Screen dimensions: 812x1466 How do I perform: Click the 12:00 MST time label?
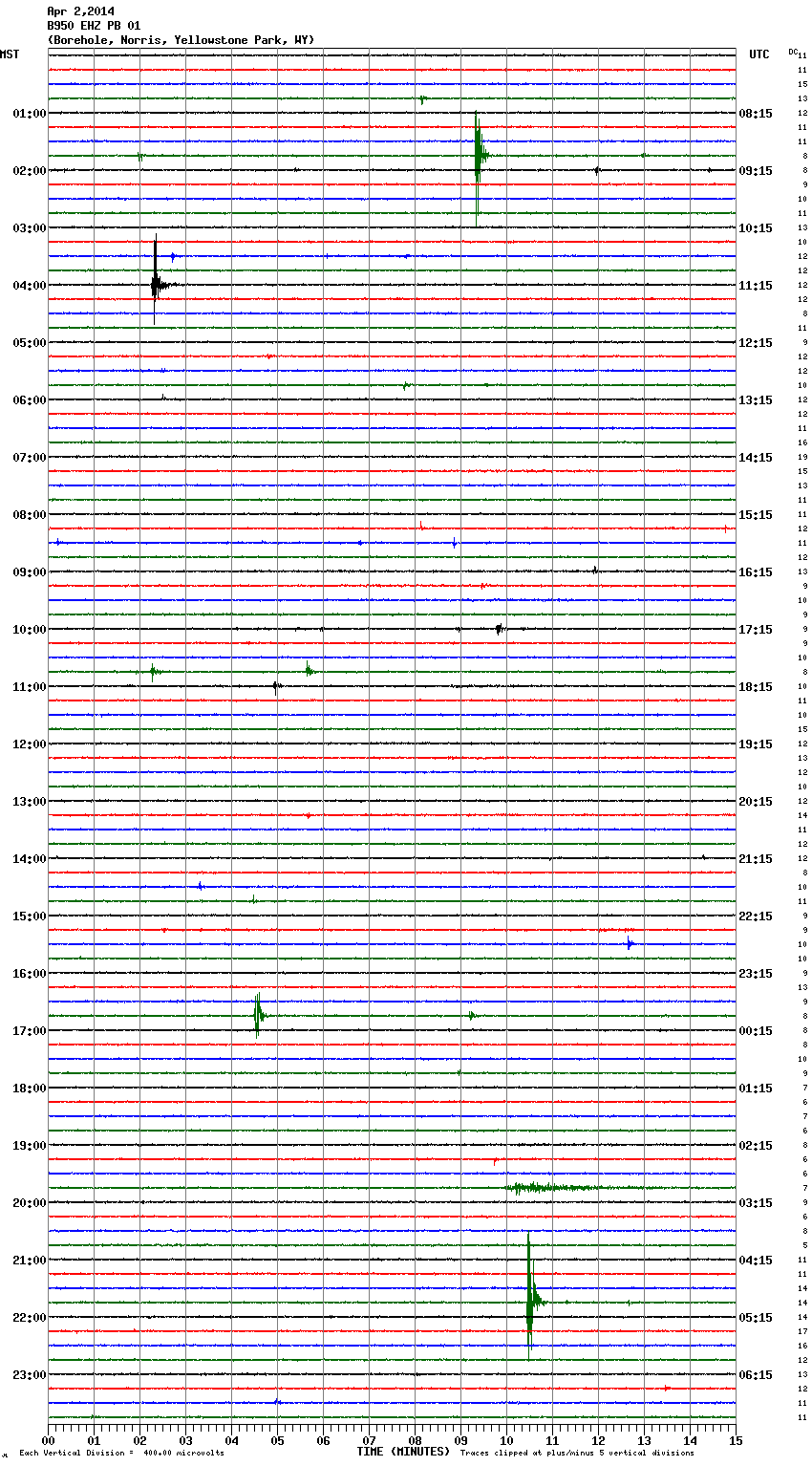tap(30, 744)
